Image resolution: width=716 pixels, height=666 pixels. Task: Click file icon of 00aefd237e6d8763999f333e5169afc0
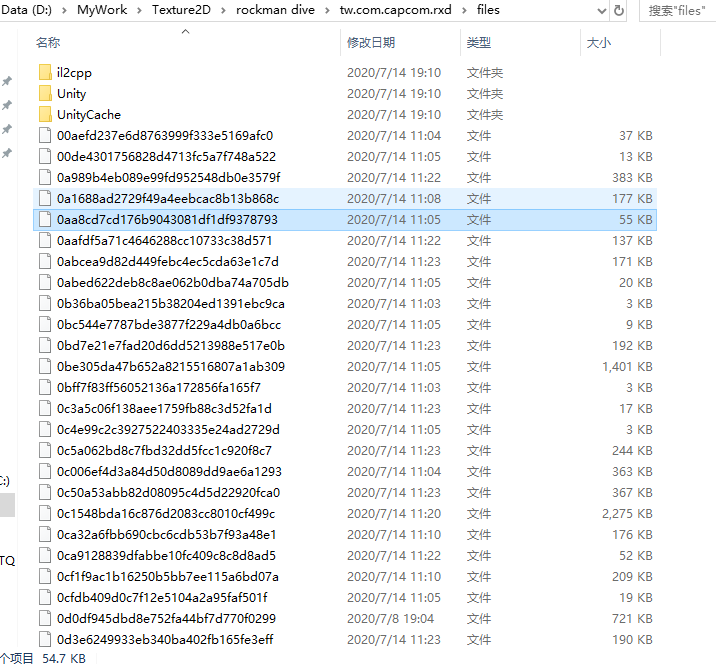pyautogui.click(x=45, y=135)
